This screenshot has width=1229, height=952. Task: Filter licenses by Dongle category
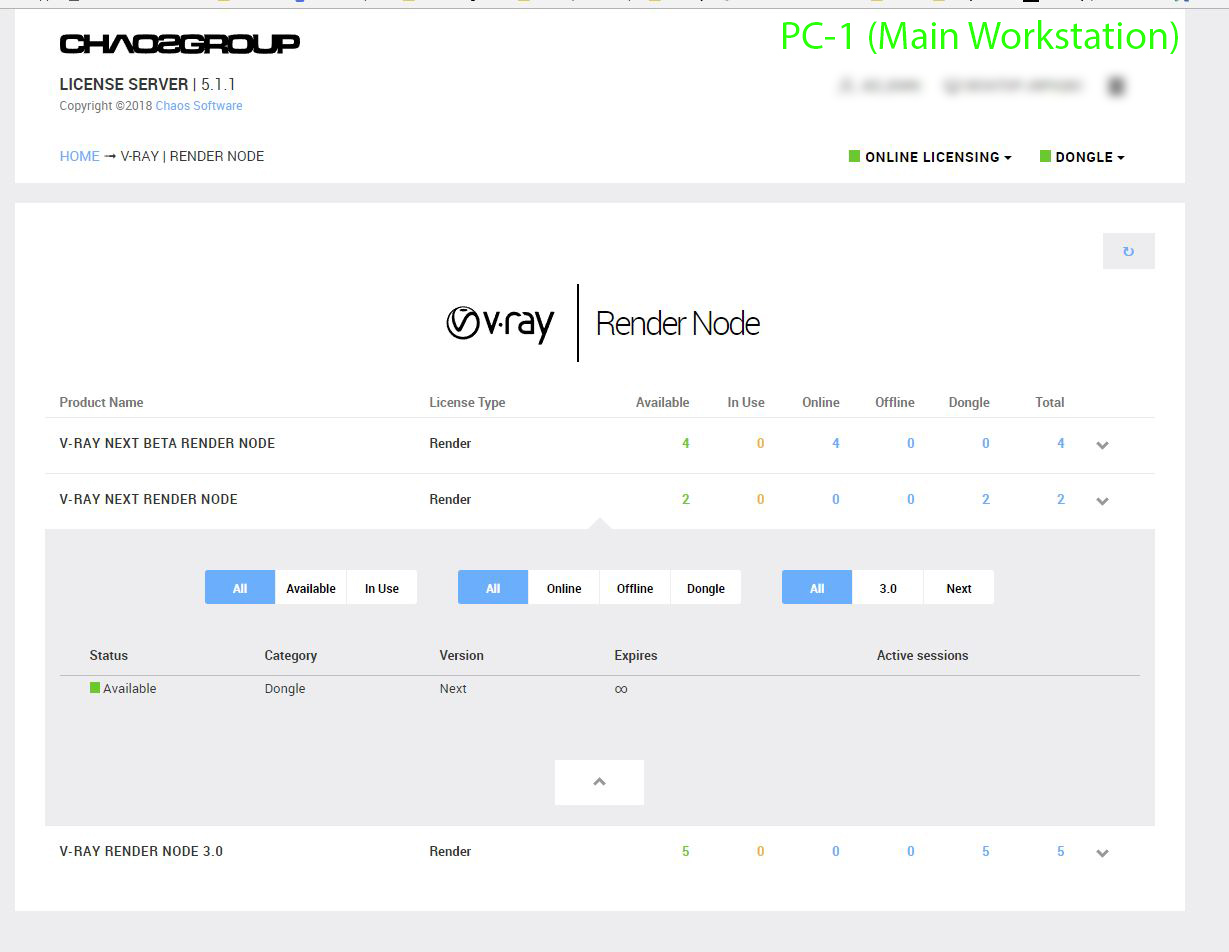(x=706, y=588)
